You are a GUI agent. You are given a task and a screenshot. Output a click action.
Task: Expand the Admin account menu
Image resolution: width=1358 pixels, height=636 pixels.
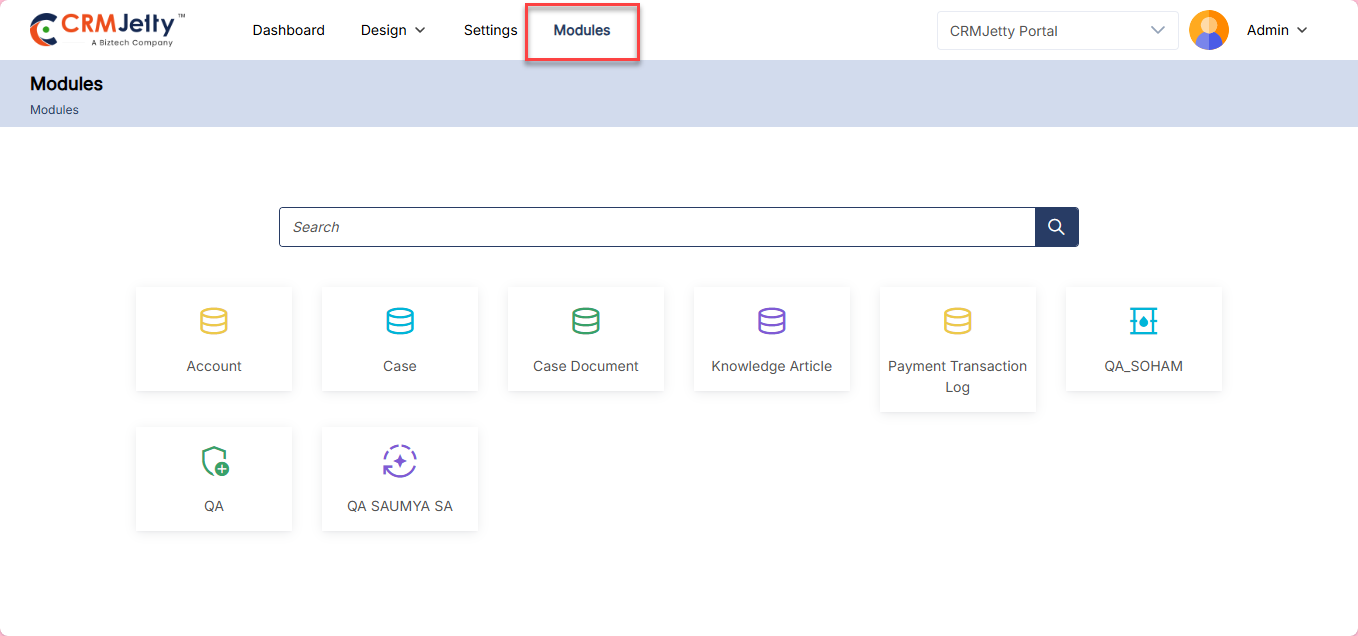click(x=1277, y=30)
